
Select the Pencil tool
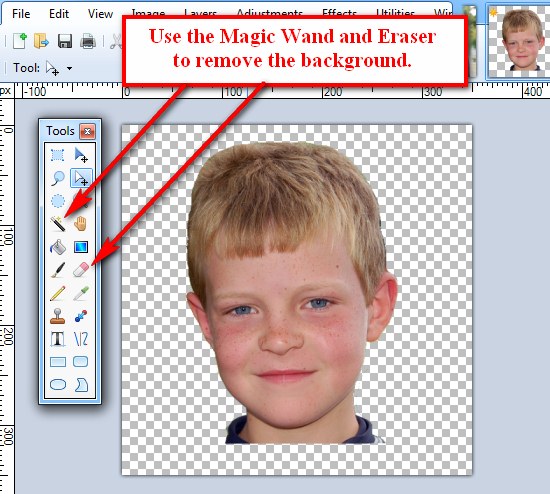point(58,293)
